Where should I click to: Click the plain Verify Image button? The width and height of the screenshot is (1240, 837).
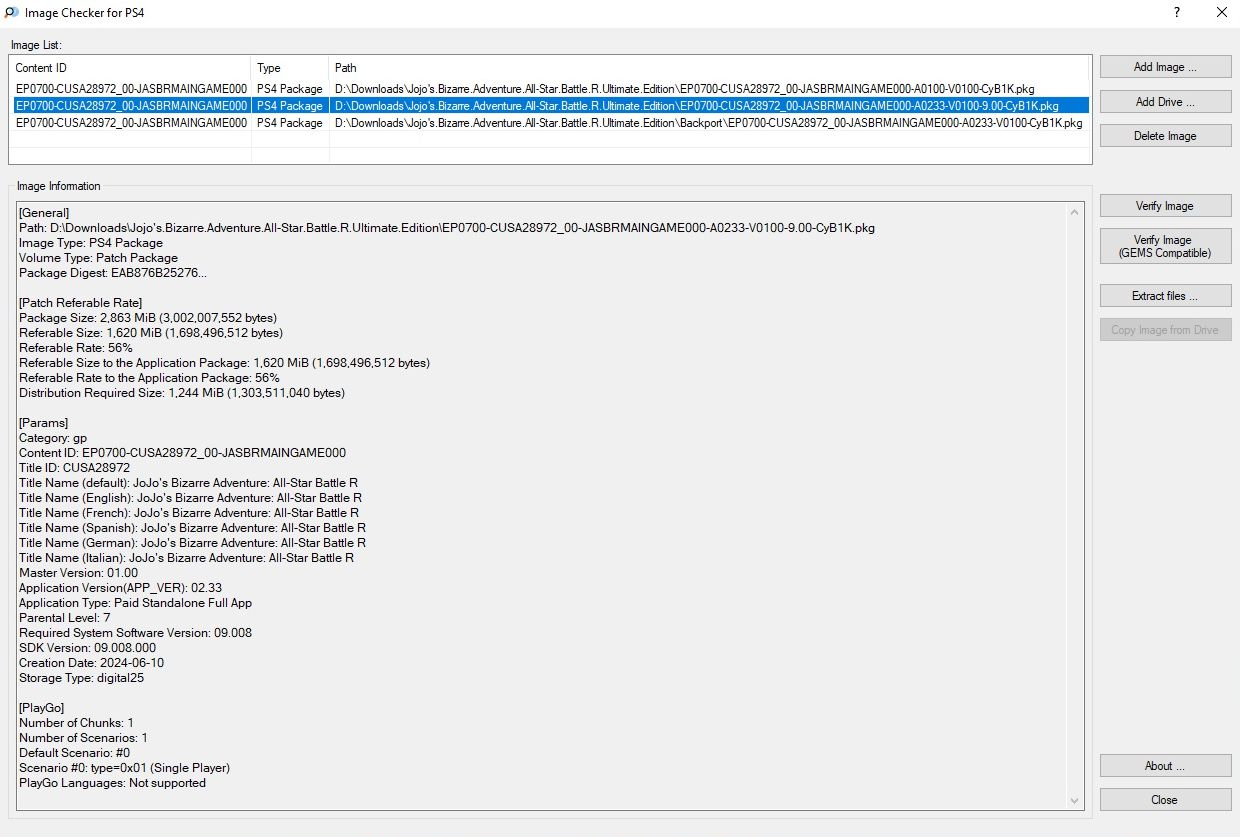(x=1166, y=206)
